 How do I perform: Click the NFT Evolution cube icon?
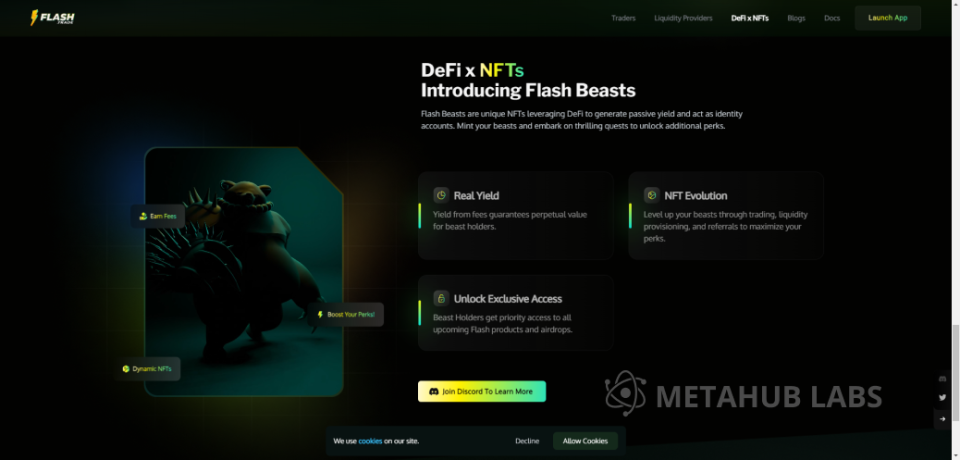[651, 195]
